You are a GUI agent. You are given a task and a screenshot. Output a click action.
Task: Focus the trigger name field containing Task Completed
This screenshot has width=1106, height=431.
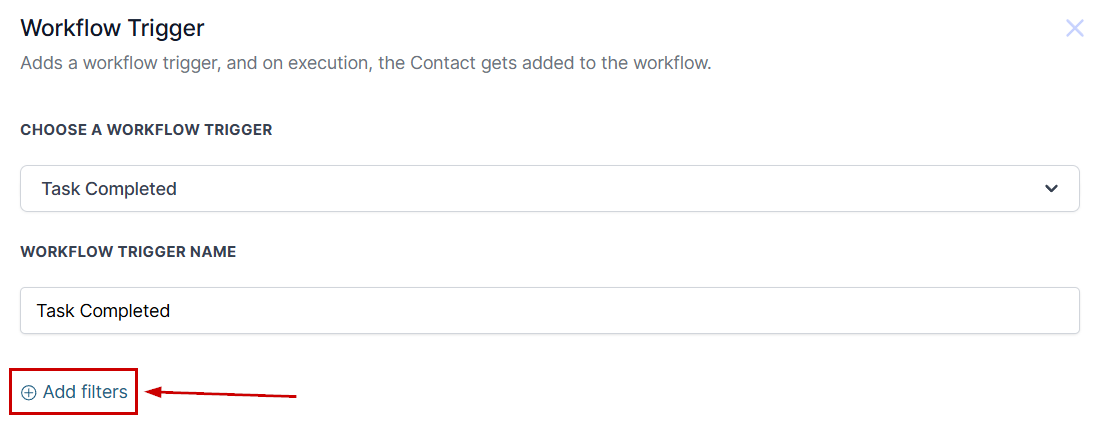[x=549, y=310]
